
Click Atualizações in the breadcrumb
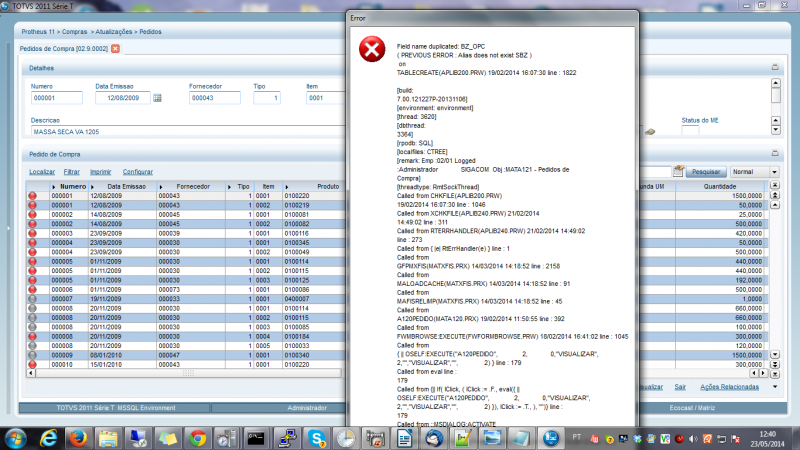pos(114,32)
